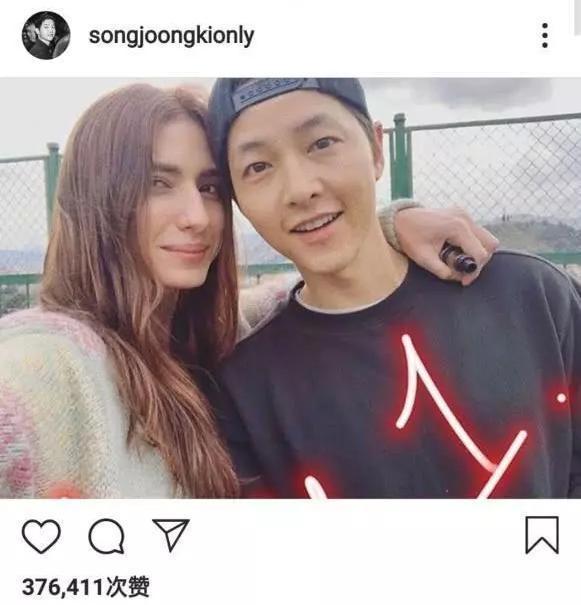This screenshot has width=581, height=605.
Task: Open the songjoongkionly profile picture
Action: pyautogui.click(x=46, y=35)
